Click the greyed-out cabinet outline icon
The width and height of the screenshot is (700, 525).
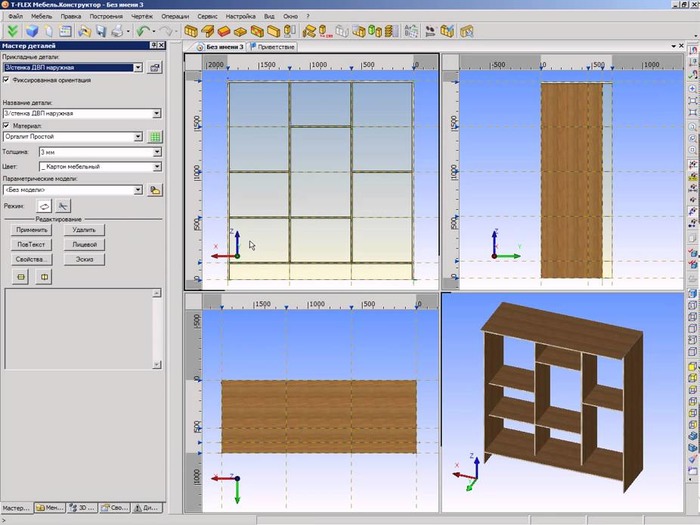[x=342, y=31]
